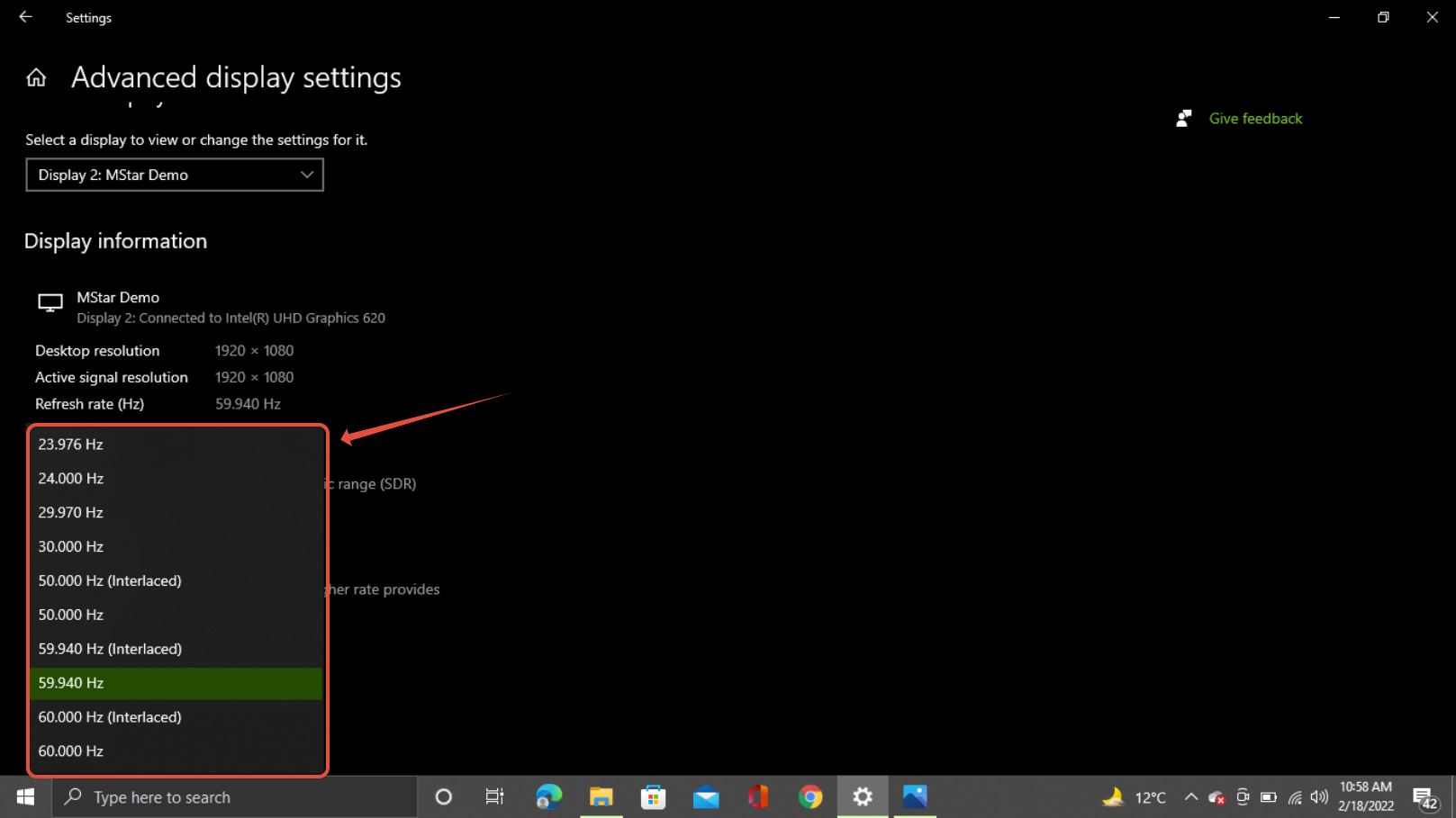The width and height of the screenshot is (1456, 818).
Task: Select the 24.000 Hz refresh rate
Action: [x=176, y=479]
